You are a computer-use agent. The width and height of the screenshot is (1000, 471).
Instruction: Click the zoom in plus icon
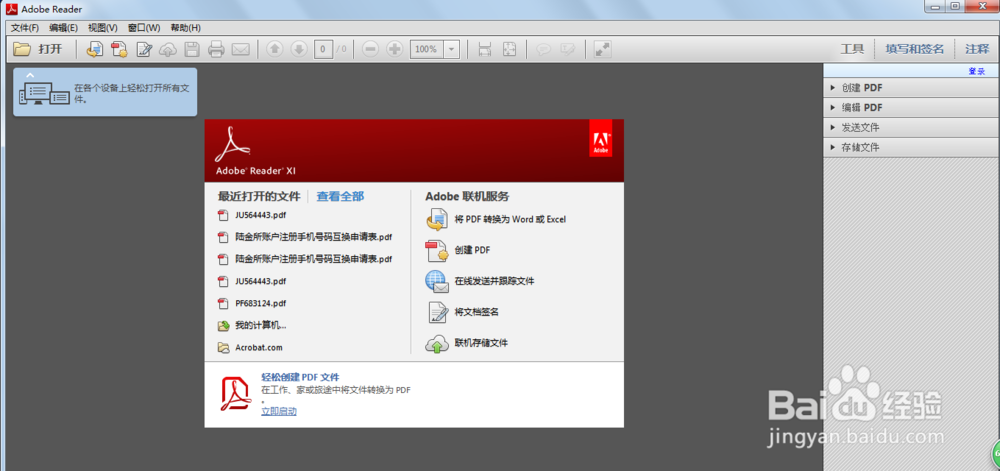[395, 49]
